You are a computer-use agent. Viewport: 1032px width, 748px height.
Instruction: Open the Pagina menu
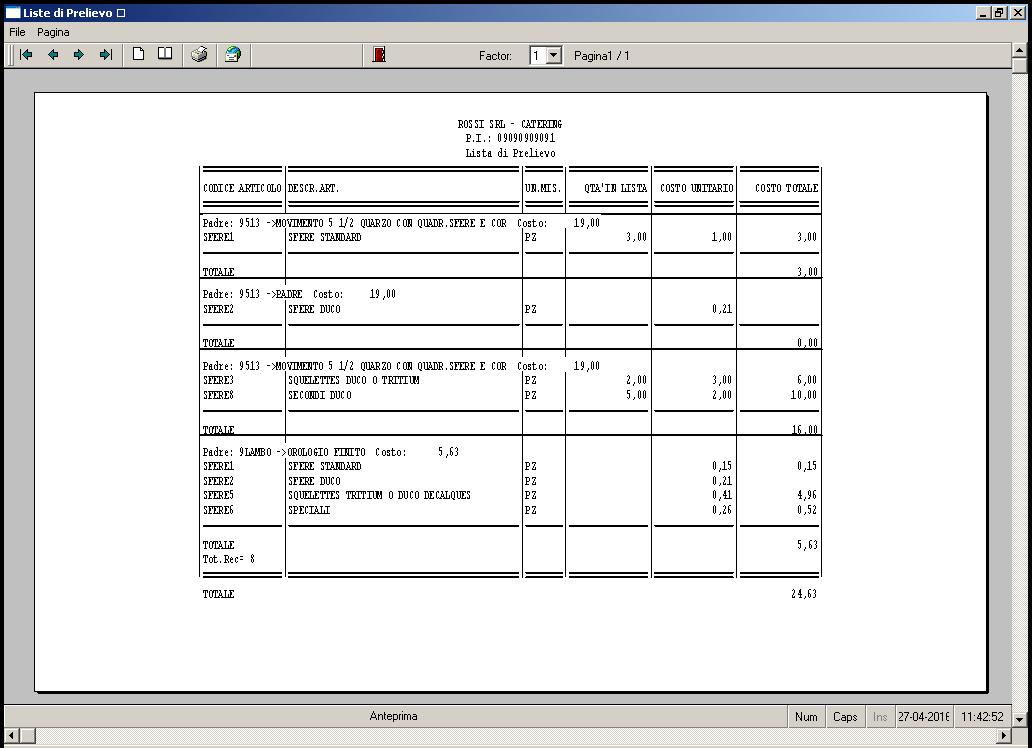point(53,32)
